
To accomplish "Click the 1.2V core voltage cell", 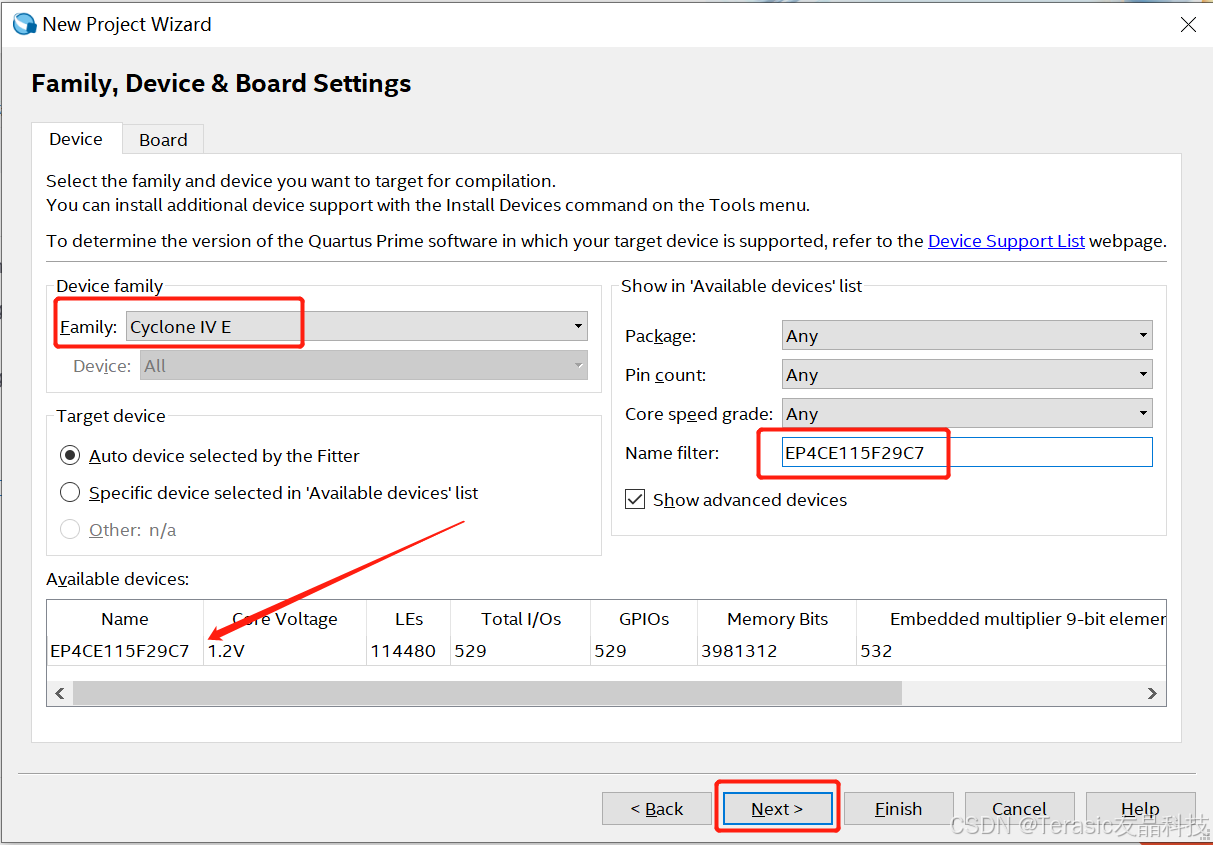I will click(285, 651).
